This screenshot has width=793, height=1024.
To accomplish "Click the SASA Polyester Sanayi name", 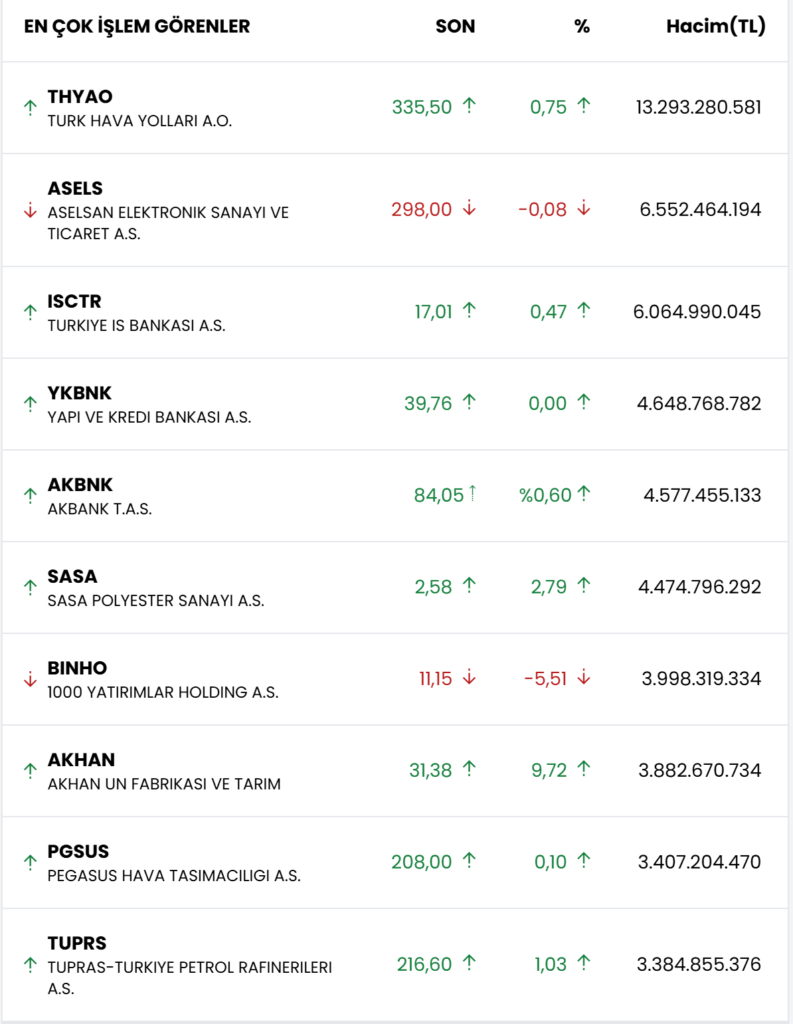I will click(x=155, y=600).
